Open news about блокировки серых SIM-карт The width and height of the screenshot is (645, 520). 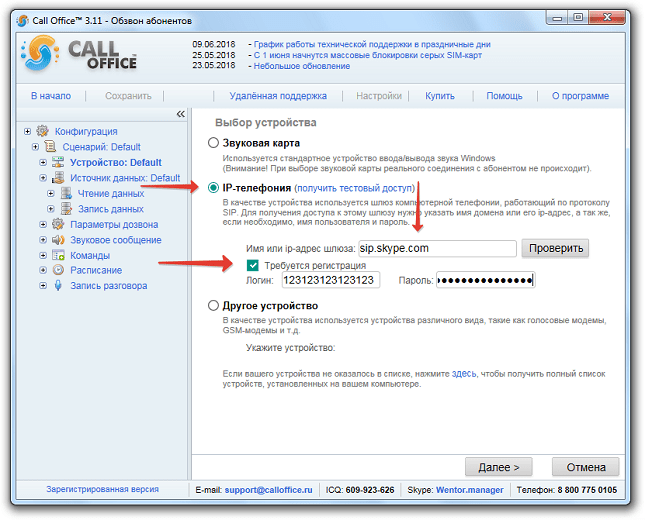click(x=368, y=55)
